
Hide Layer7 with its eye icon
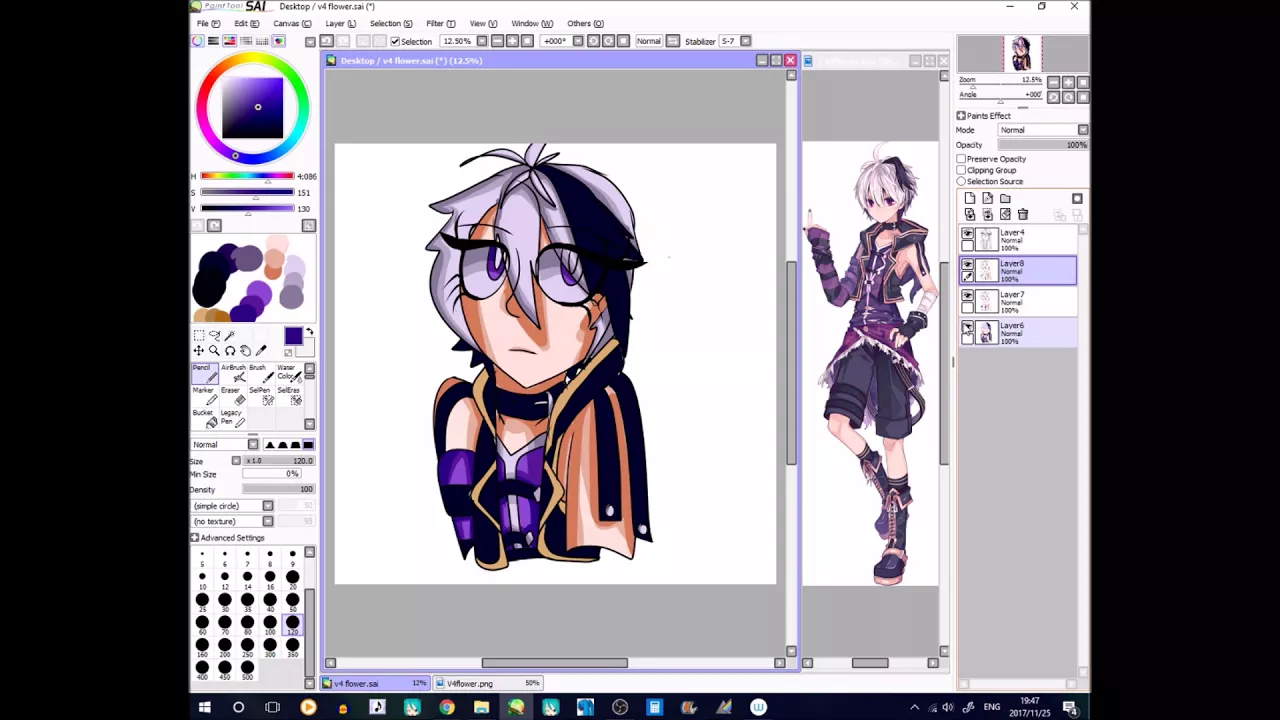967,295
